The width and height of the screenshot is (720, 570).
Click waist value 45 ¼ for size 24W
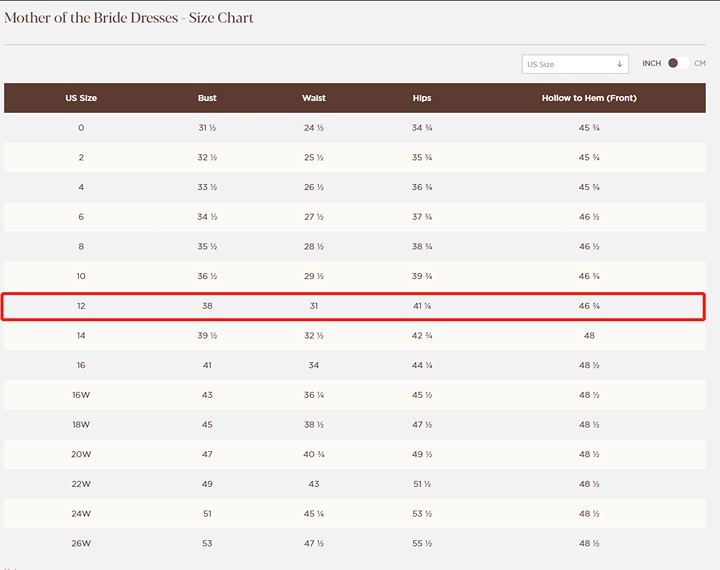[x=314, y=514]
